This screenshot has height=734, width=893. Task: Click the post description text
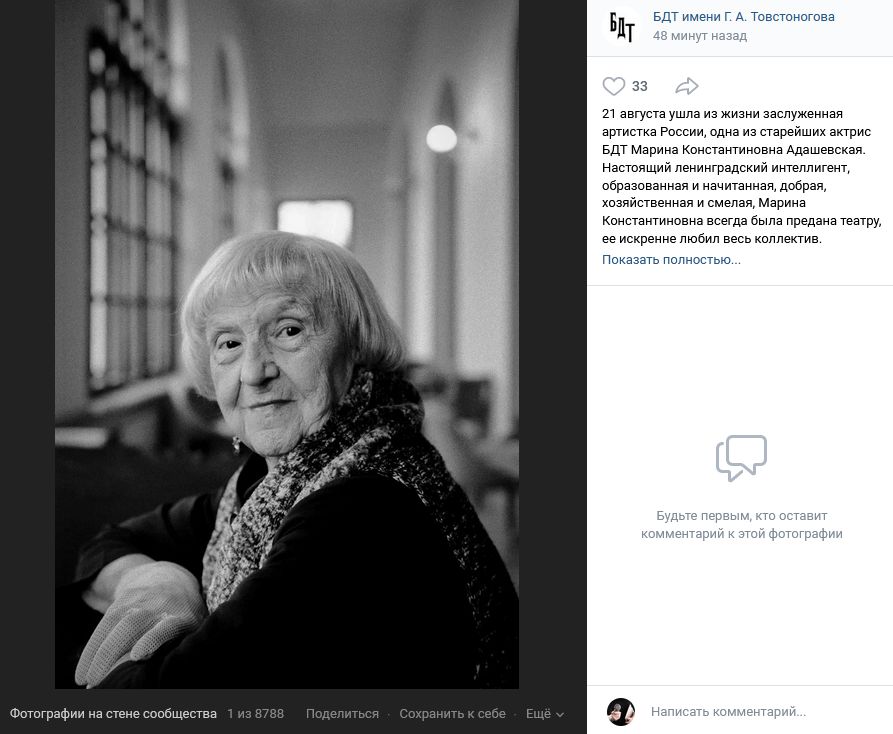coord(741,176)
